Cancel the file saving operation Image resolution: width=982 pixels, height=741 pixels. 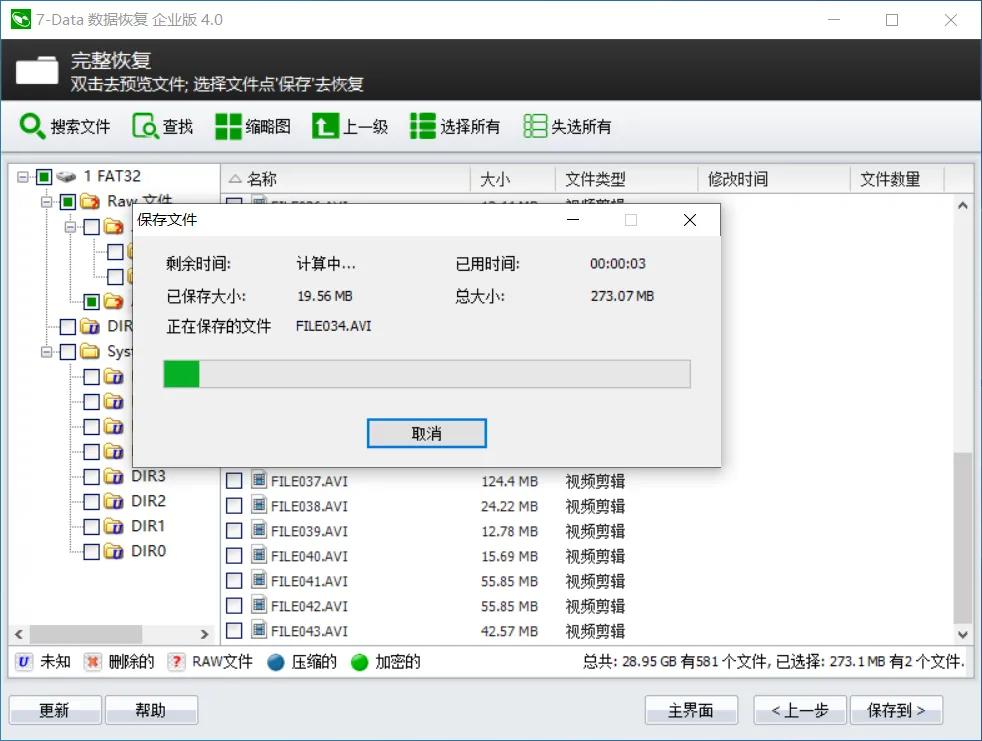pyautogui.click(x=427, y=433)
